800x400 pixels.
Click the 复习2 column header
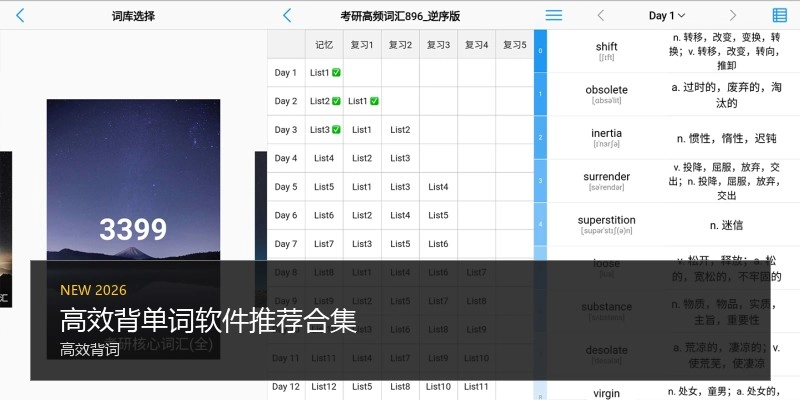[400, 44]
